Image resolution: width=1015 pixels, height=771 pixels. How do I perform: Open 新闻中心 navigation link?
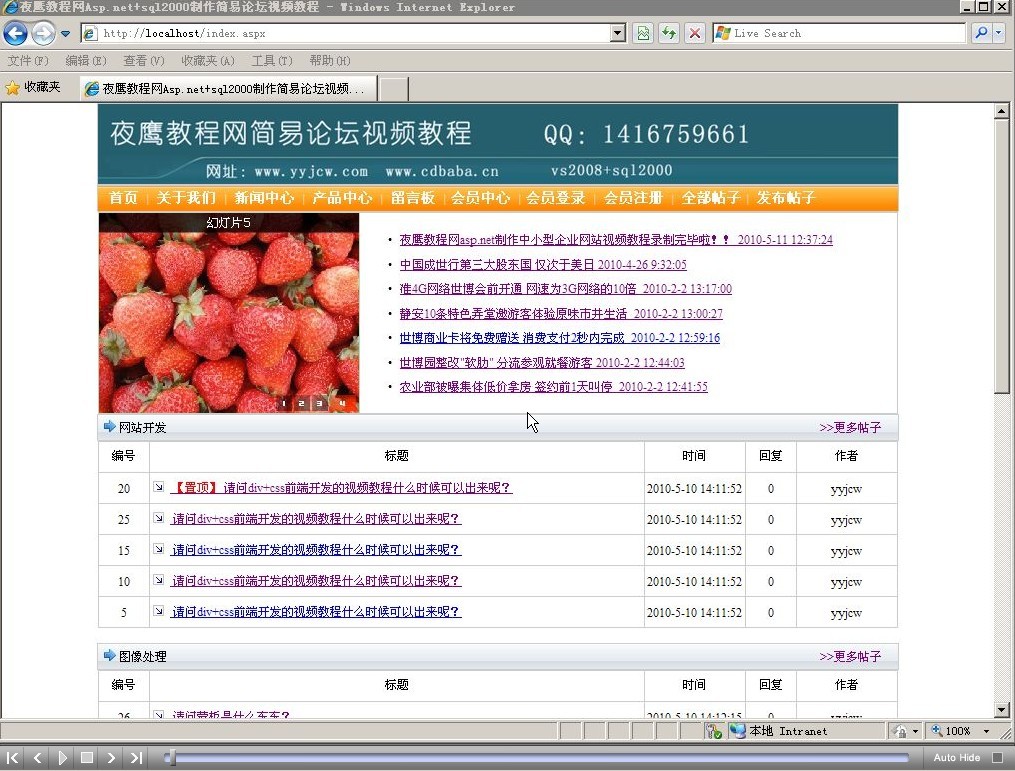pyautogui.click(x=264, y=197)
